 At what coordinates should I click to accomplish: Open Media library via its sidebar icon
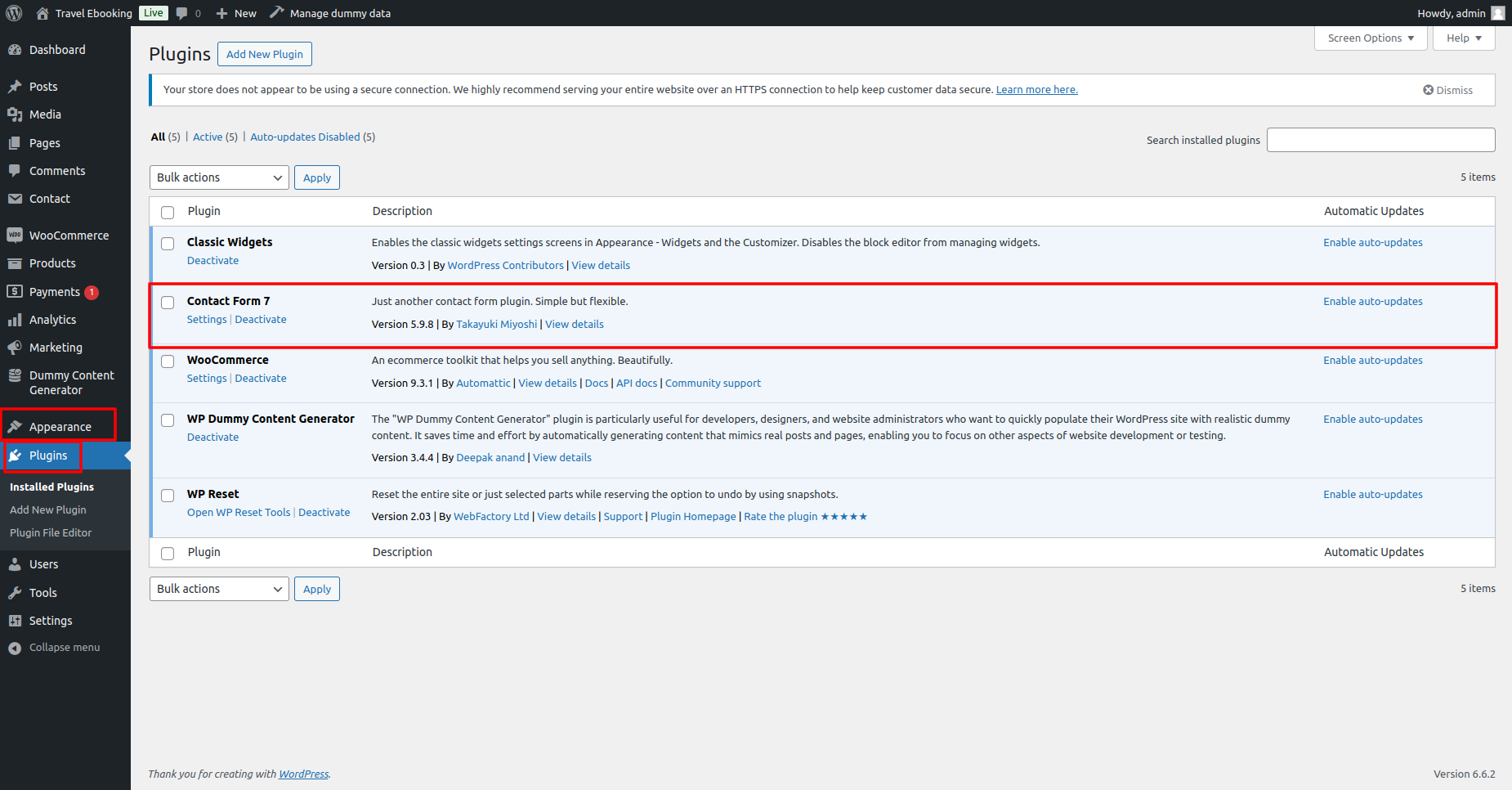[15, 114]
